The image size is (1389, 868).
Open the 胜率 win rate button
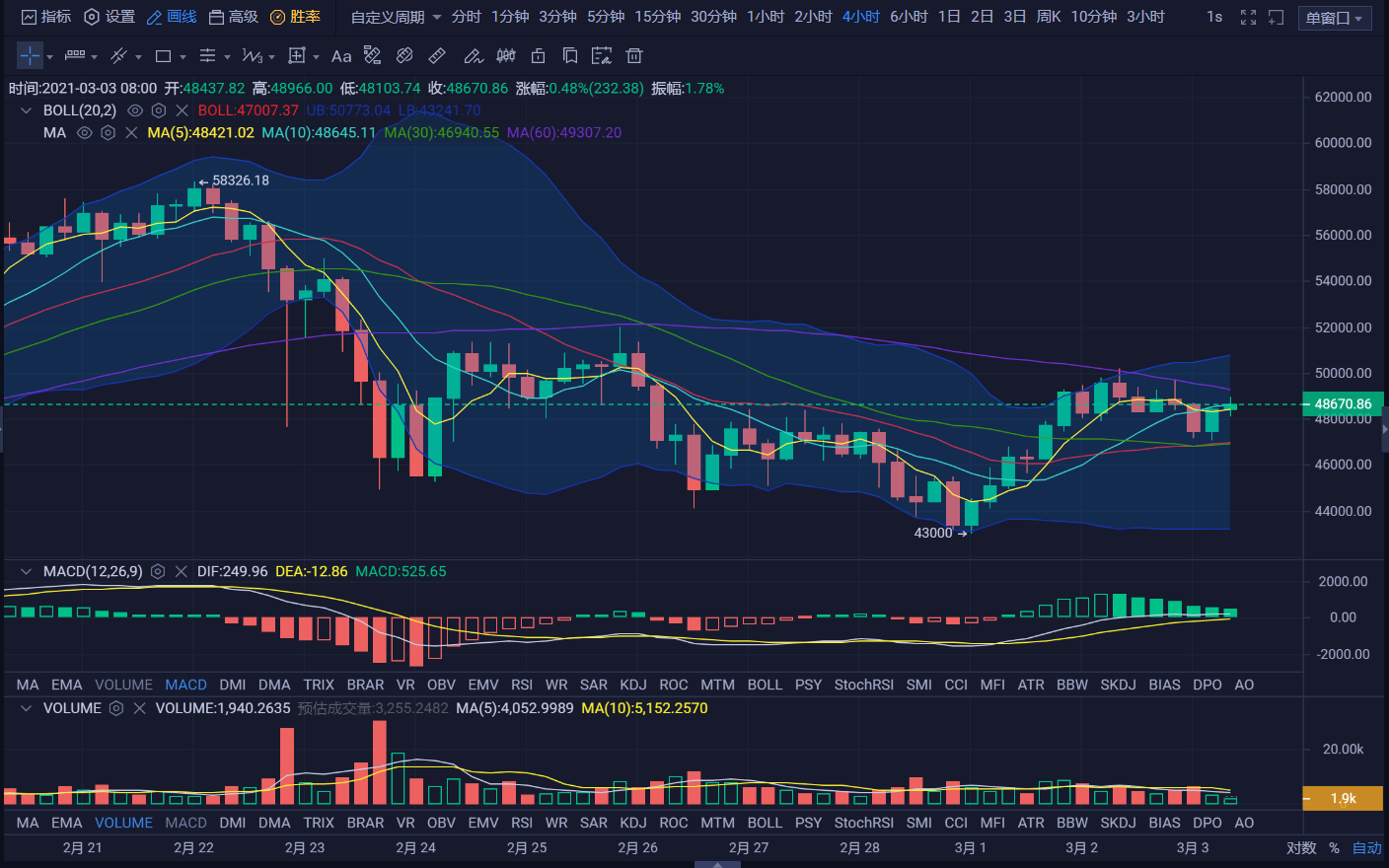296,17
